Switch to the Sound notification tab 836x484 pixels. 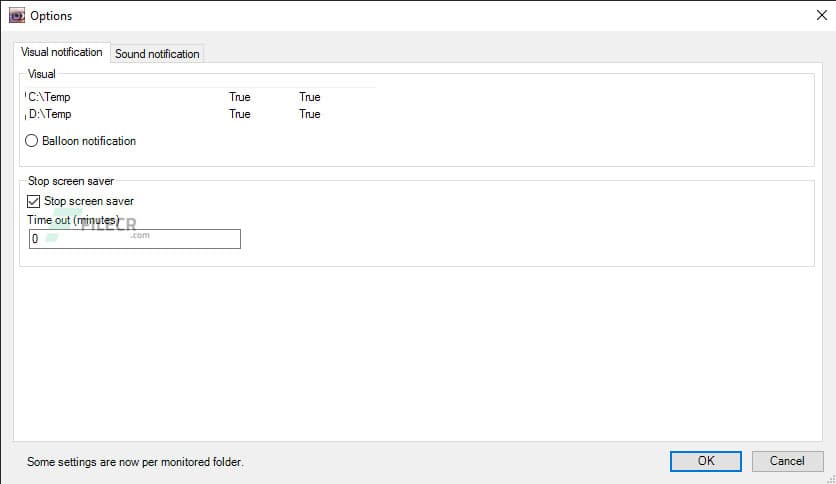pos(157,54)
